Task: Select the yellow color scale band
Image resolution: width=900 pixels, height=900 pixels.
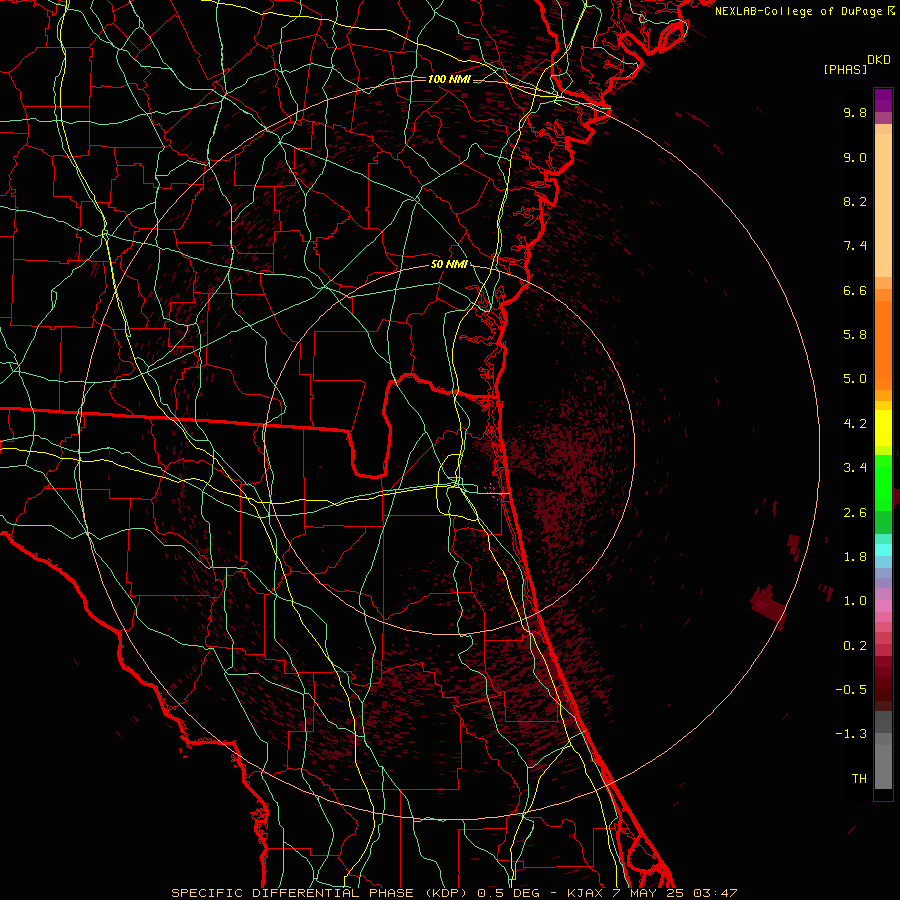Action: tap(883, 428)
